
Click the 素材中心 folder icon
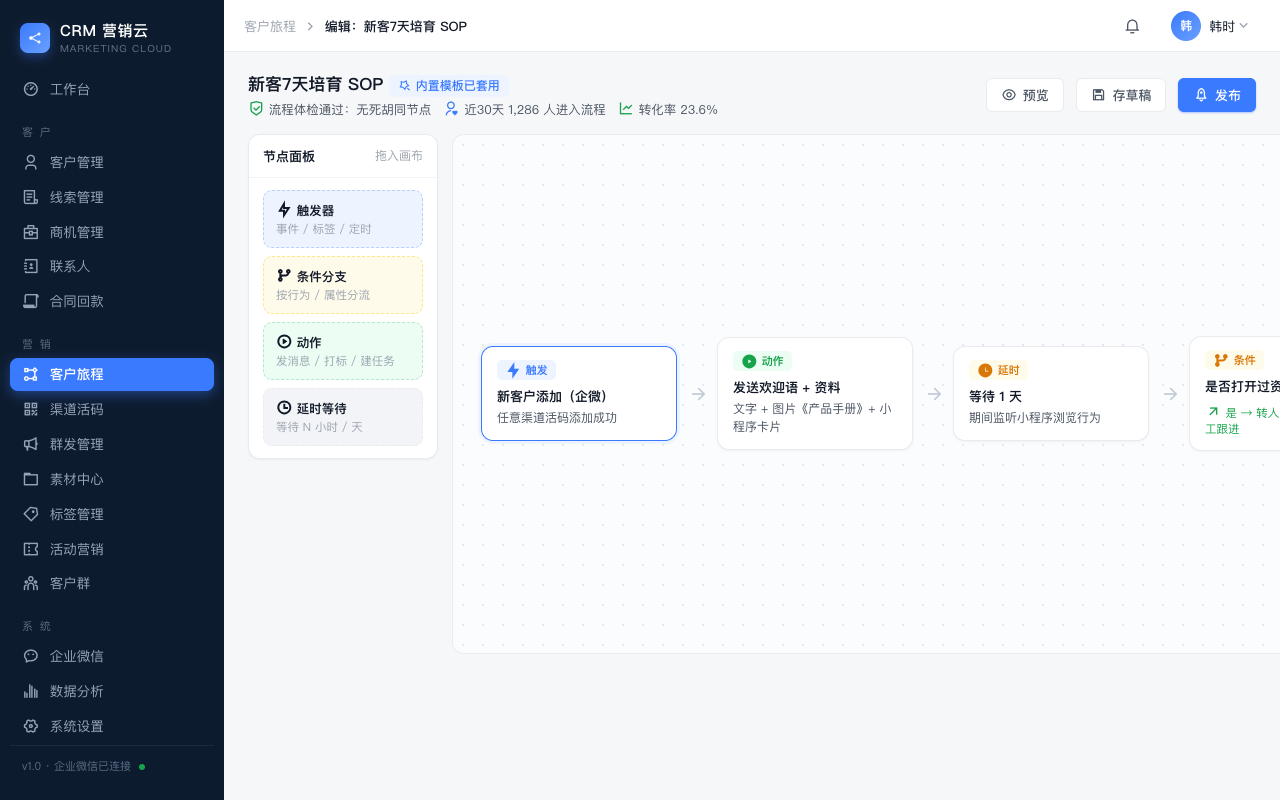(x=31, y=479)
